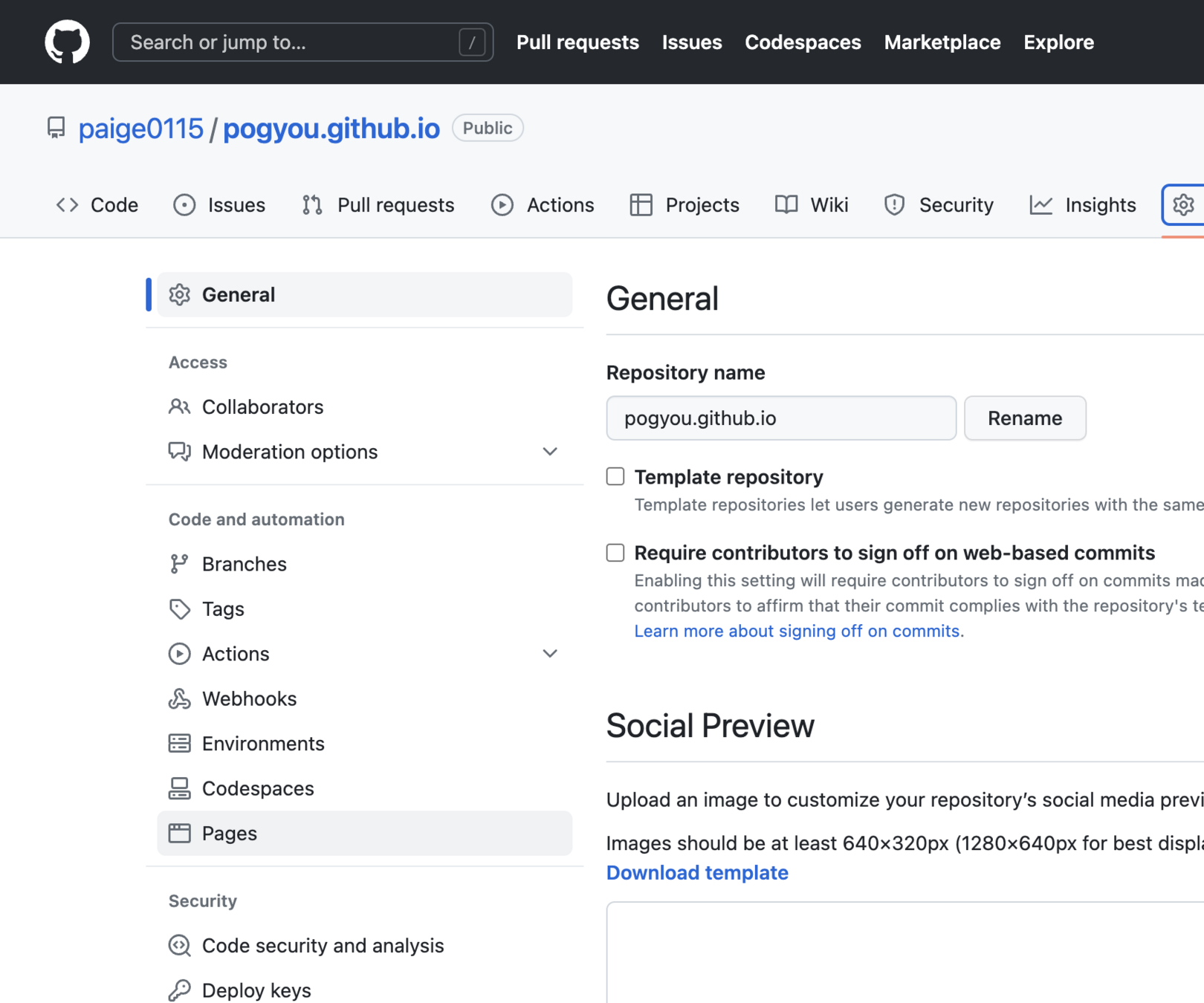Select the Branches git-branch icon
Screen dimensions: 1204x1003
pyautogui.click(x=179, y=564)
